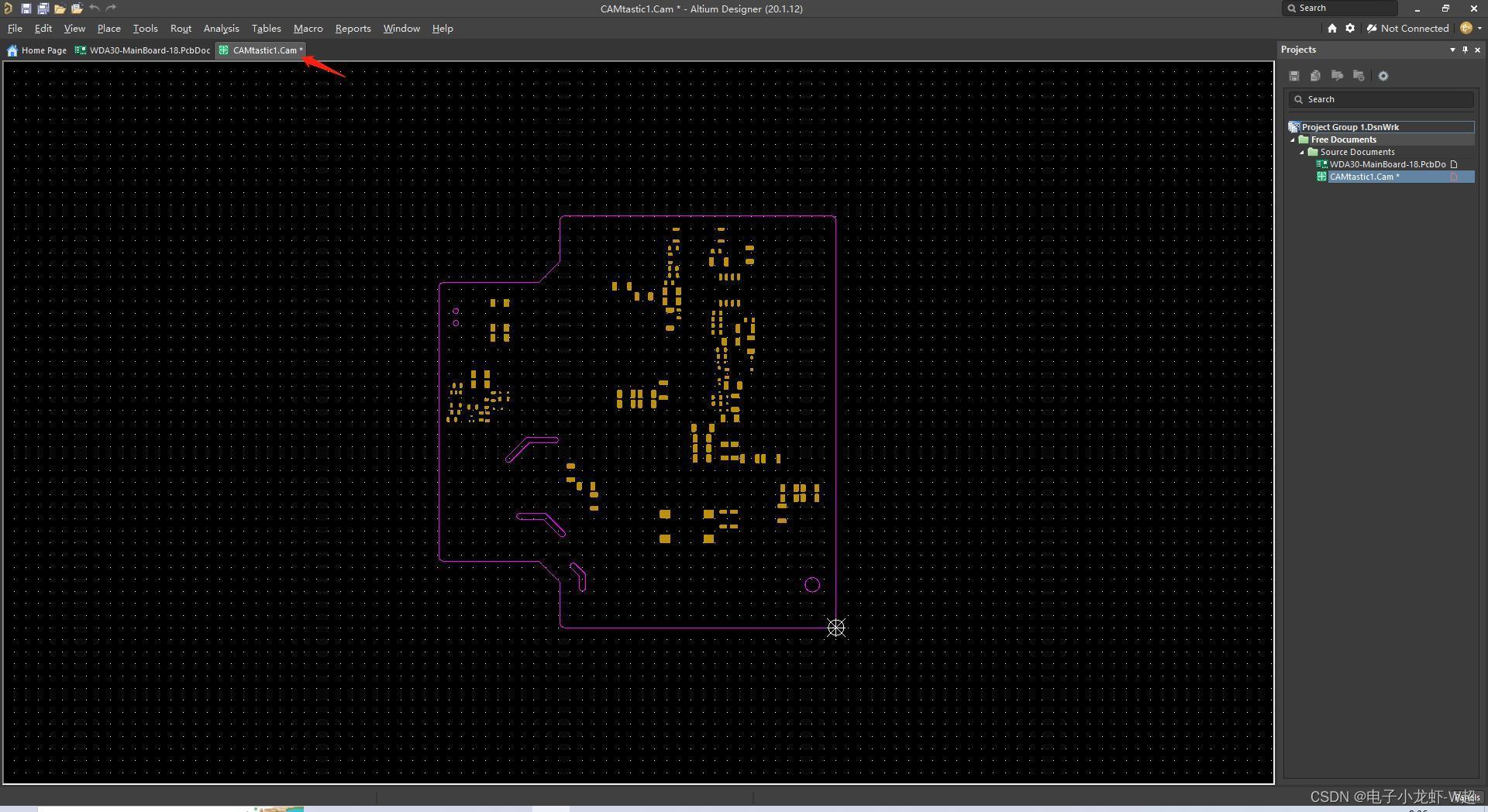Open settings gear beside the home icon

pyautogui.click(x=1350, y=28)
